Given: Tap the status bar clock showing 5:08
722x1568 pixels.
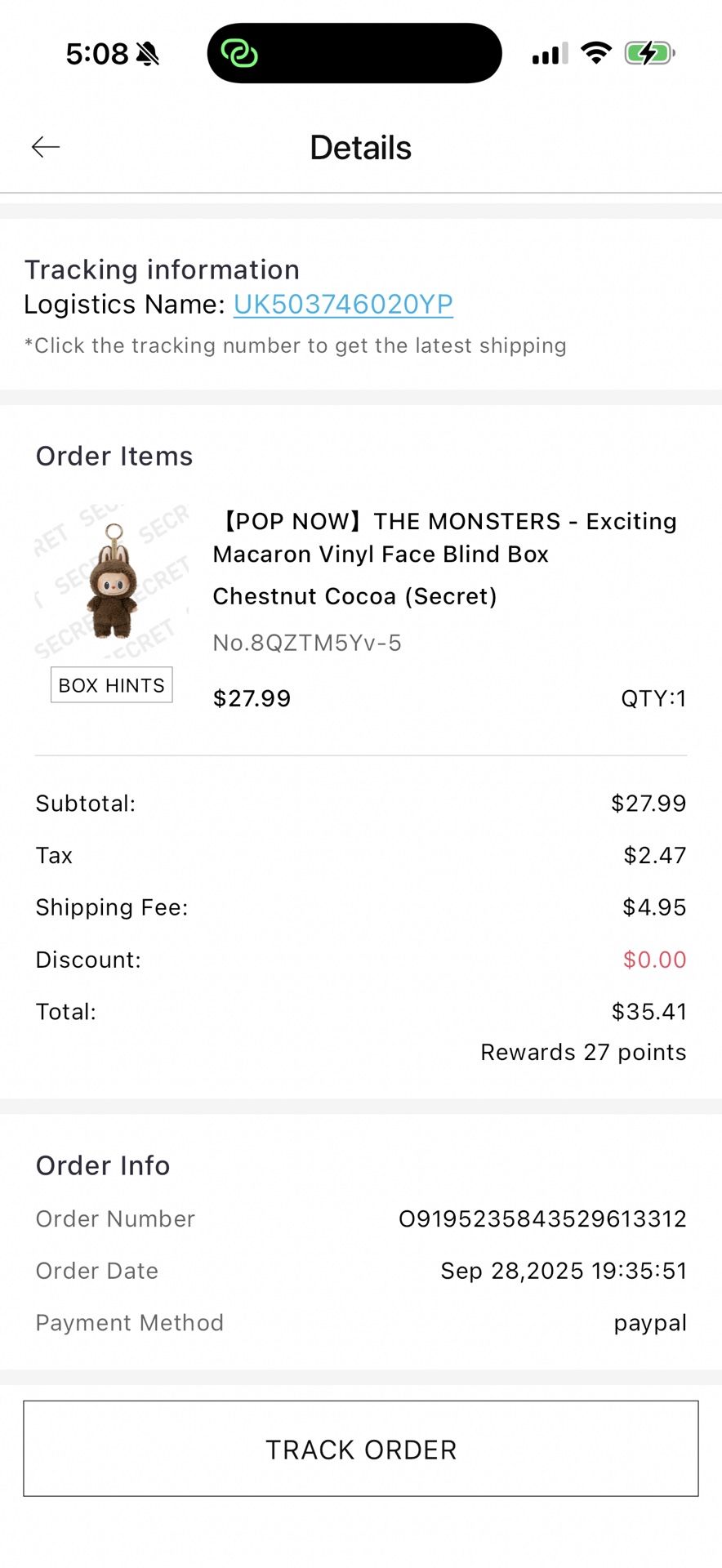Looking at the screenshot, I should (96, 54).
